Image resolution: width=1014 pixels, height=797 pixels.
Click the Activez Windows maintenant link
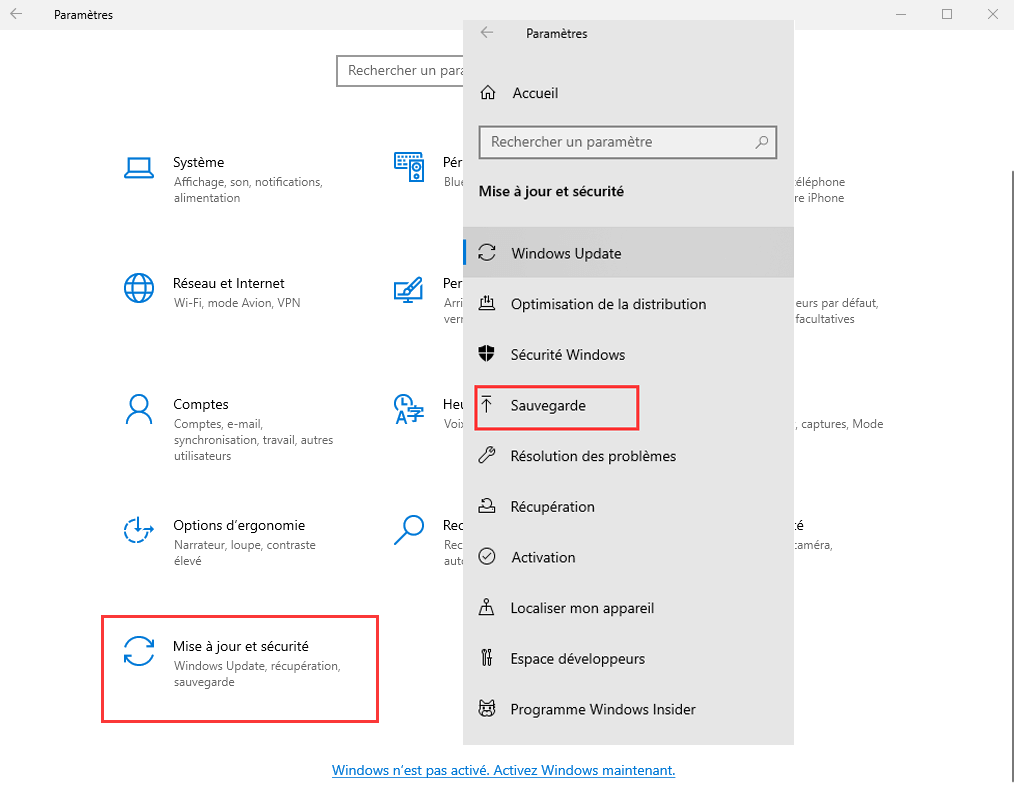click(x=503, y=770)
